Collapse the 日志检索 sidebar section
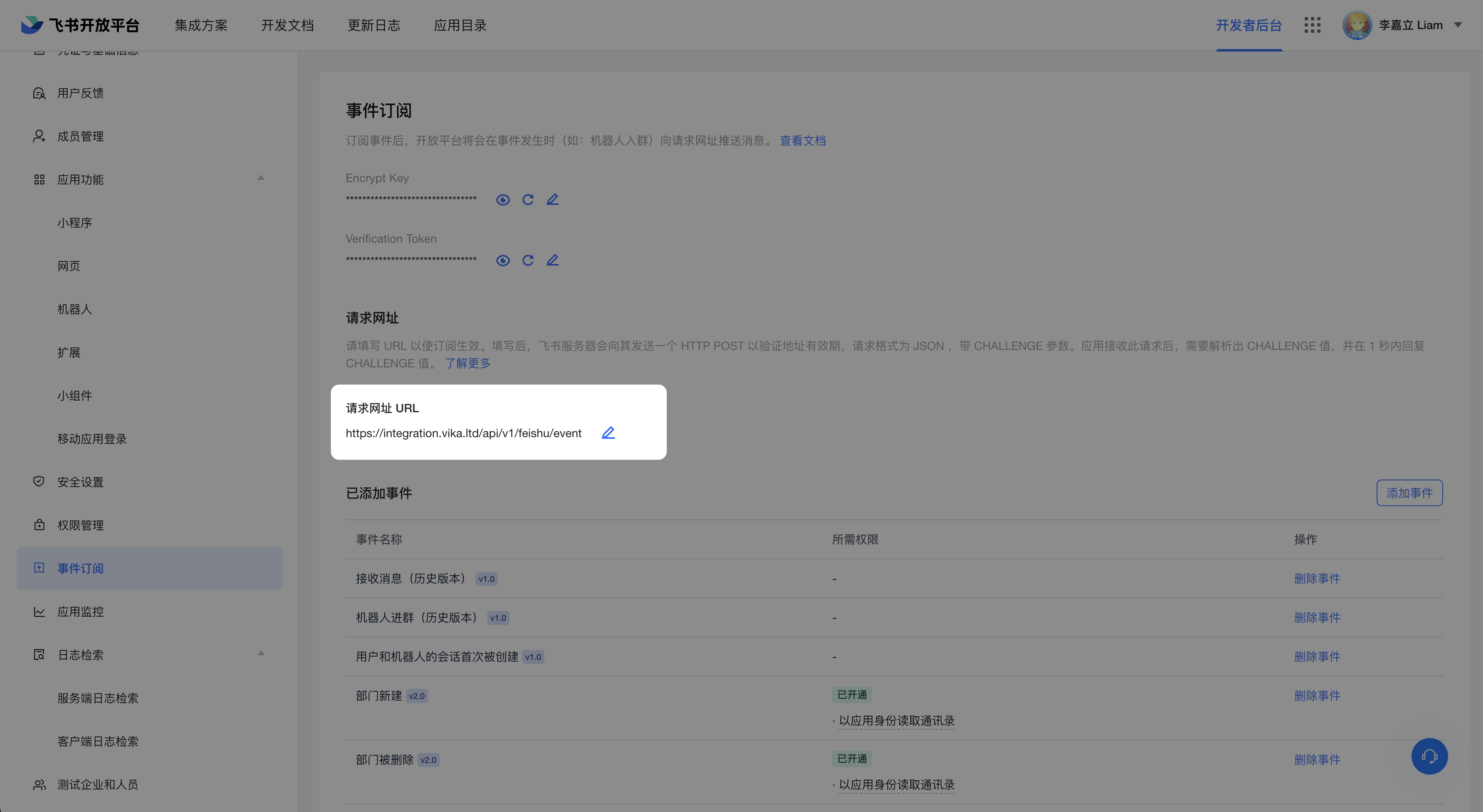The image size is (1483, 812). [x=261, y=654]
